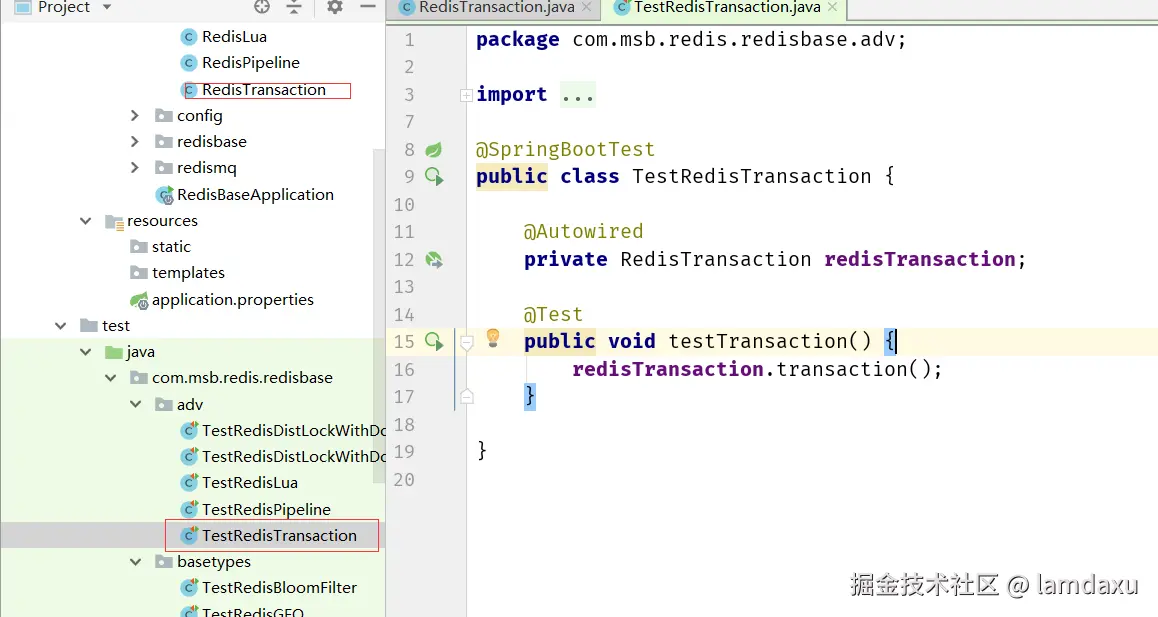Click the redisbase folder icon
Image resolution: width=1158 pixels, height=617 pixels.
pyautogui.click(x=163, y=141)
